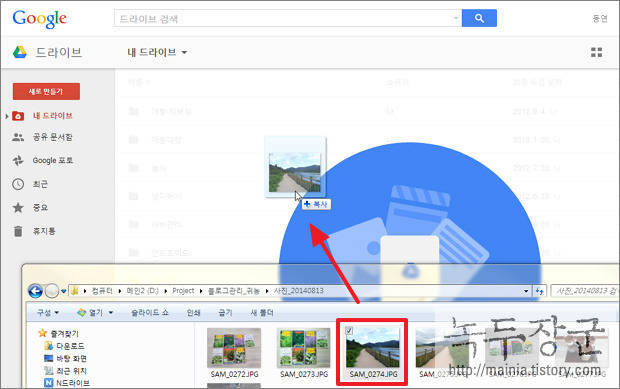
Task: Select SAM_0274.JPG thumbnail
Action: (x=372, y=348)
